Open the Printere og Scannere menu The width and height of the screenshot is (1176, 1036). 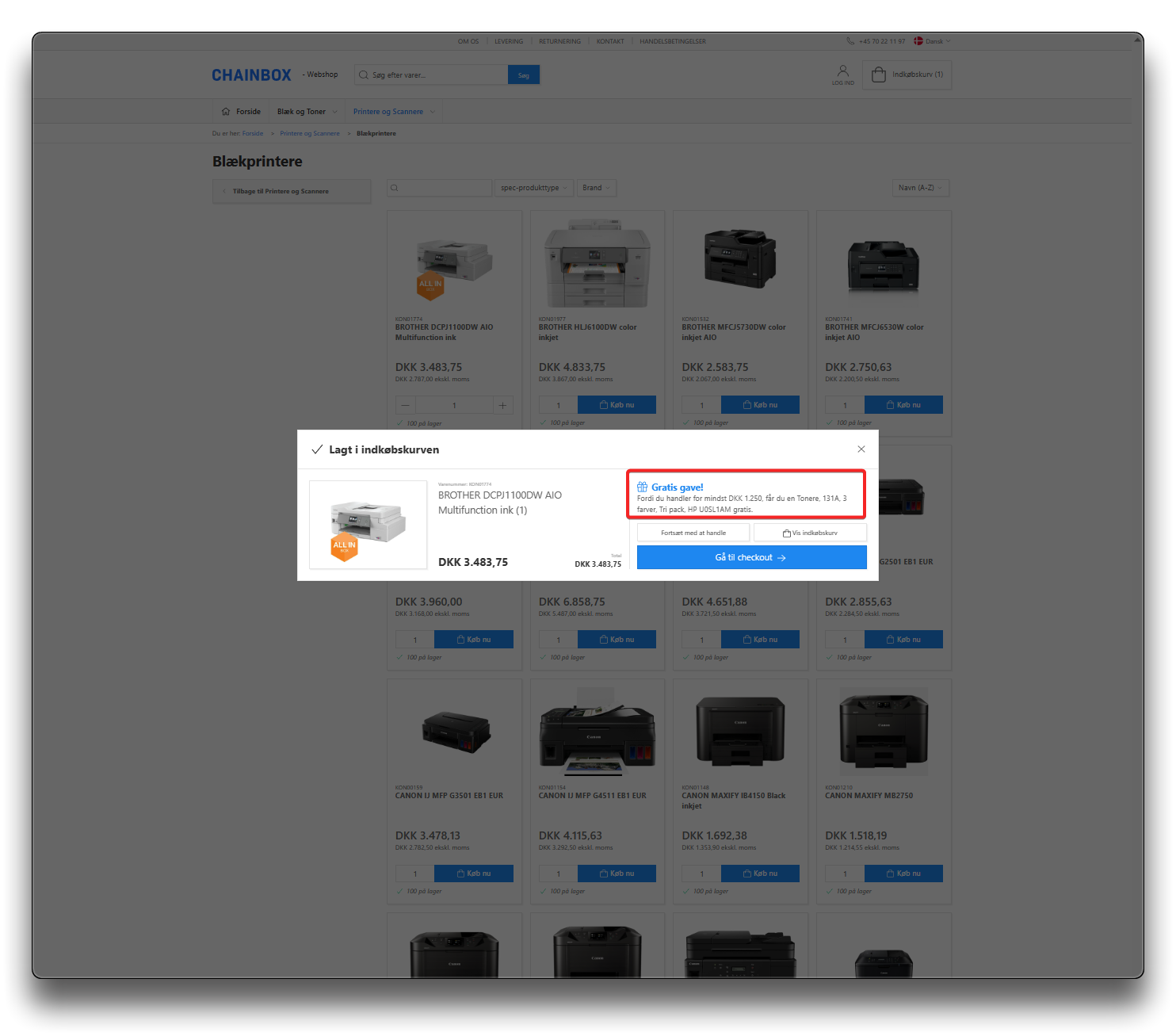[x=393, y=112]
